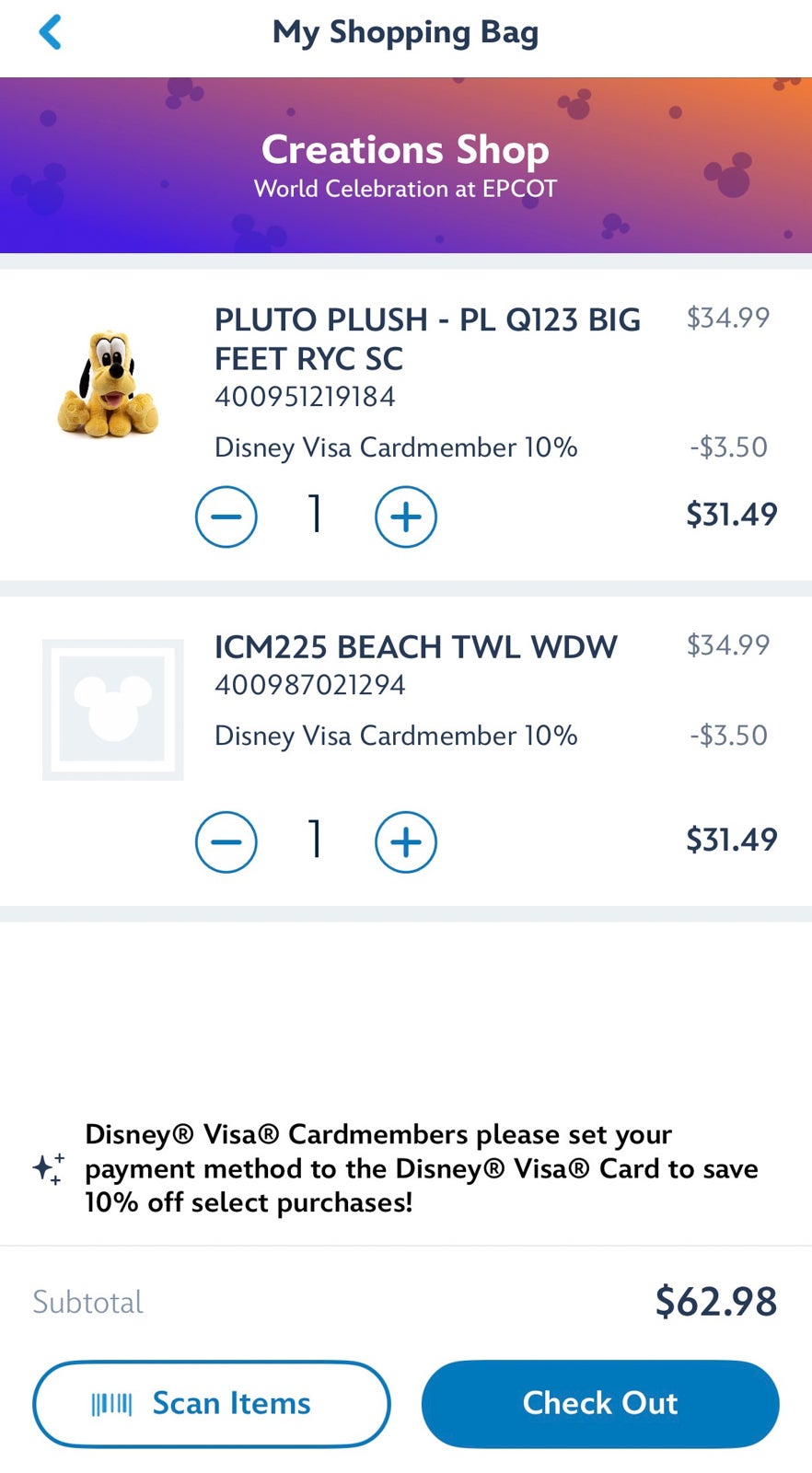
Task: Decrease Pluto Plush quantity with minus
Action: pyautogui.click(x=226, y=516)
